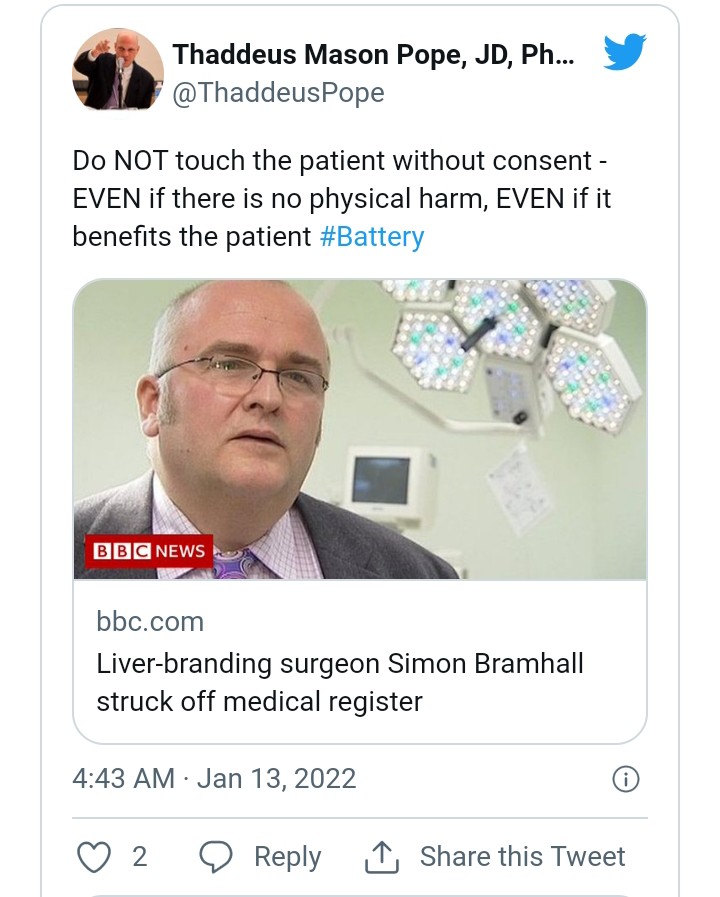Click the Jan 13, 2022 date
The image size is (720, 897).
click(276, 778)
